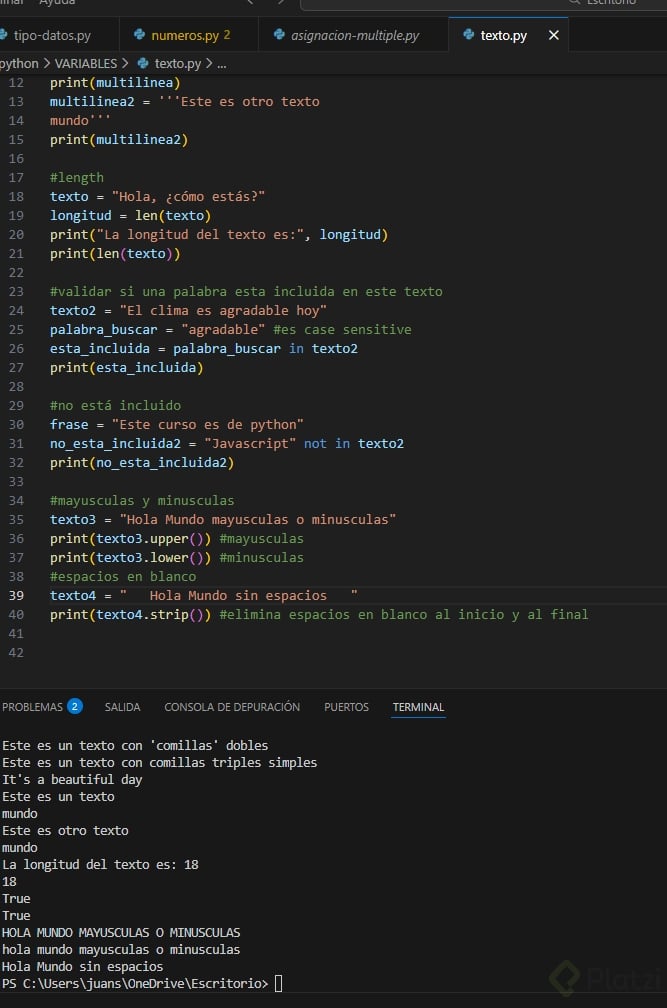Click 'print(texto3.upper())' call
This screenshot has height=1008, width=667.
(x=130, y=539)
